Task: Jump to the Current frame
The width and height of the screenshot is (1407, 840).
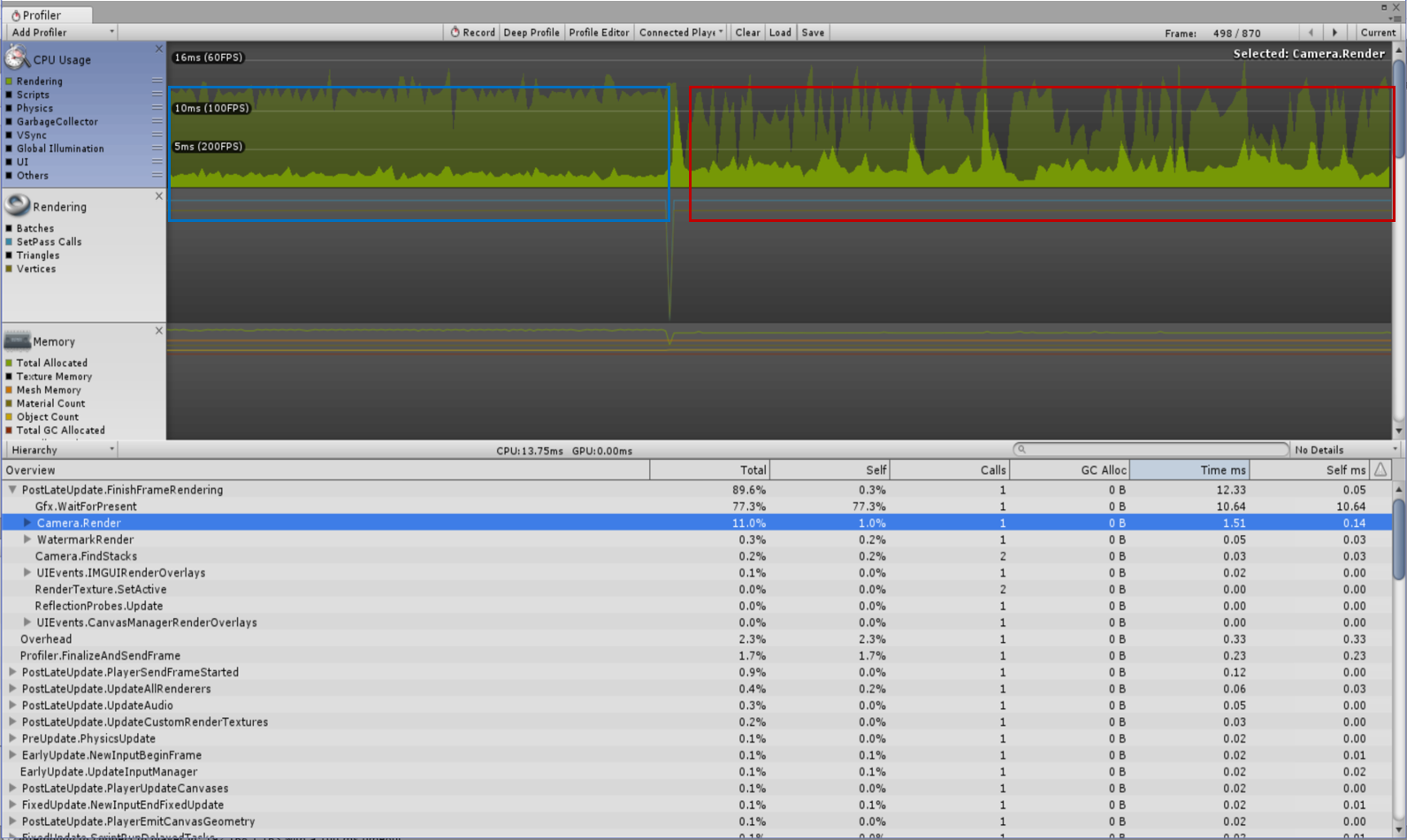Action: pyautogui.click(x=1378, y=33)
